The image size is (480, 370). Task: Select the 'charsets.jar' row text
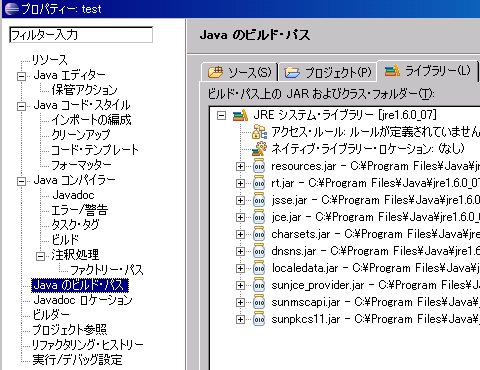click(x=375, y=234)
